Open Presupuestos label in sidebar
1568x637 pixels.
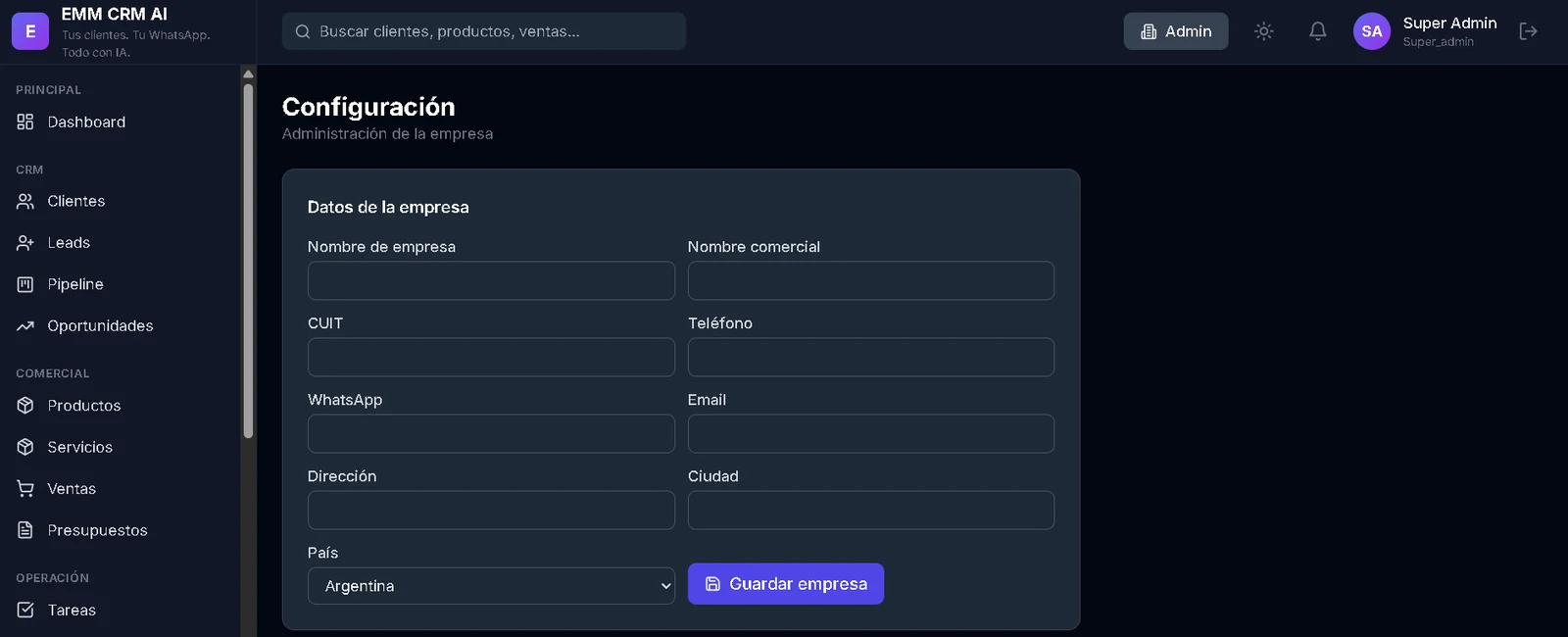pyautogui.click(x=98, y=530)
